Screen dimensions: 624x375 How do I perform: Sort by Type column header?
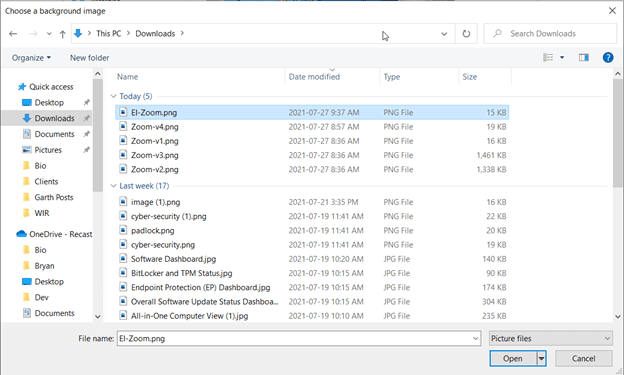tap(392, 77)
